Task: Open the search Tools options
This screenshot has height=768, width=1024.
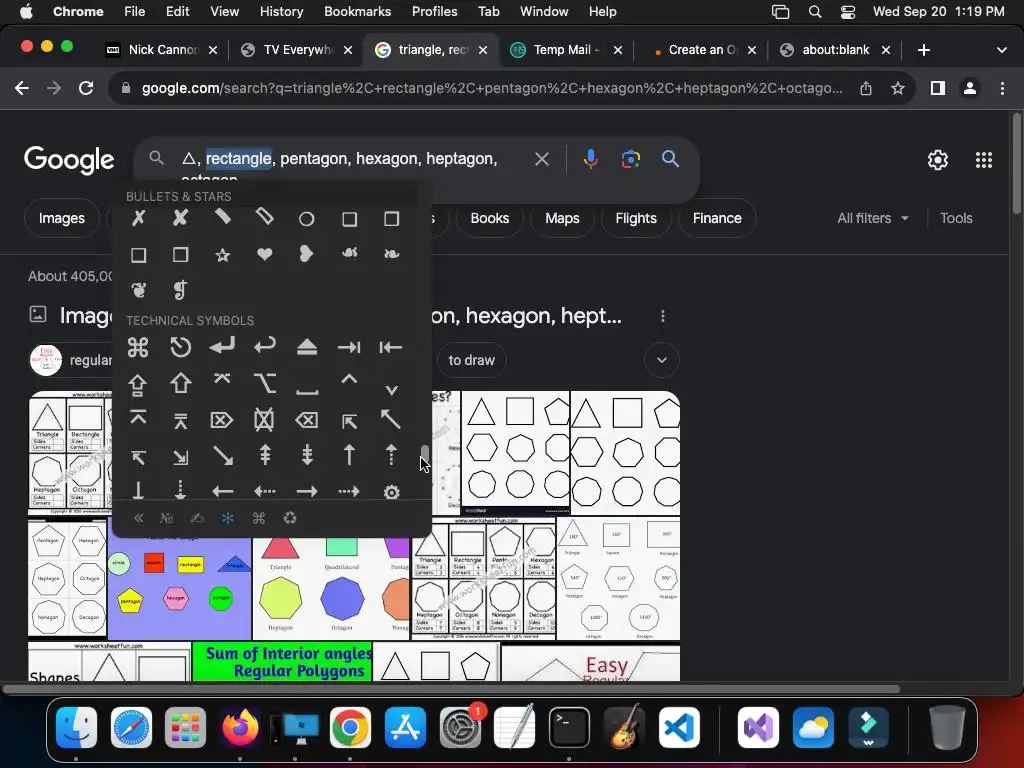Action: (x=956, y=218)
